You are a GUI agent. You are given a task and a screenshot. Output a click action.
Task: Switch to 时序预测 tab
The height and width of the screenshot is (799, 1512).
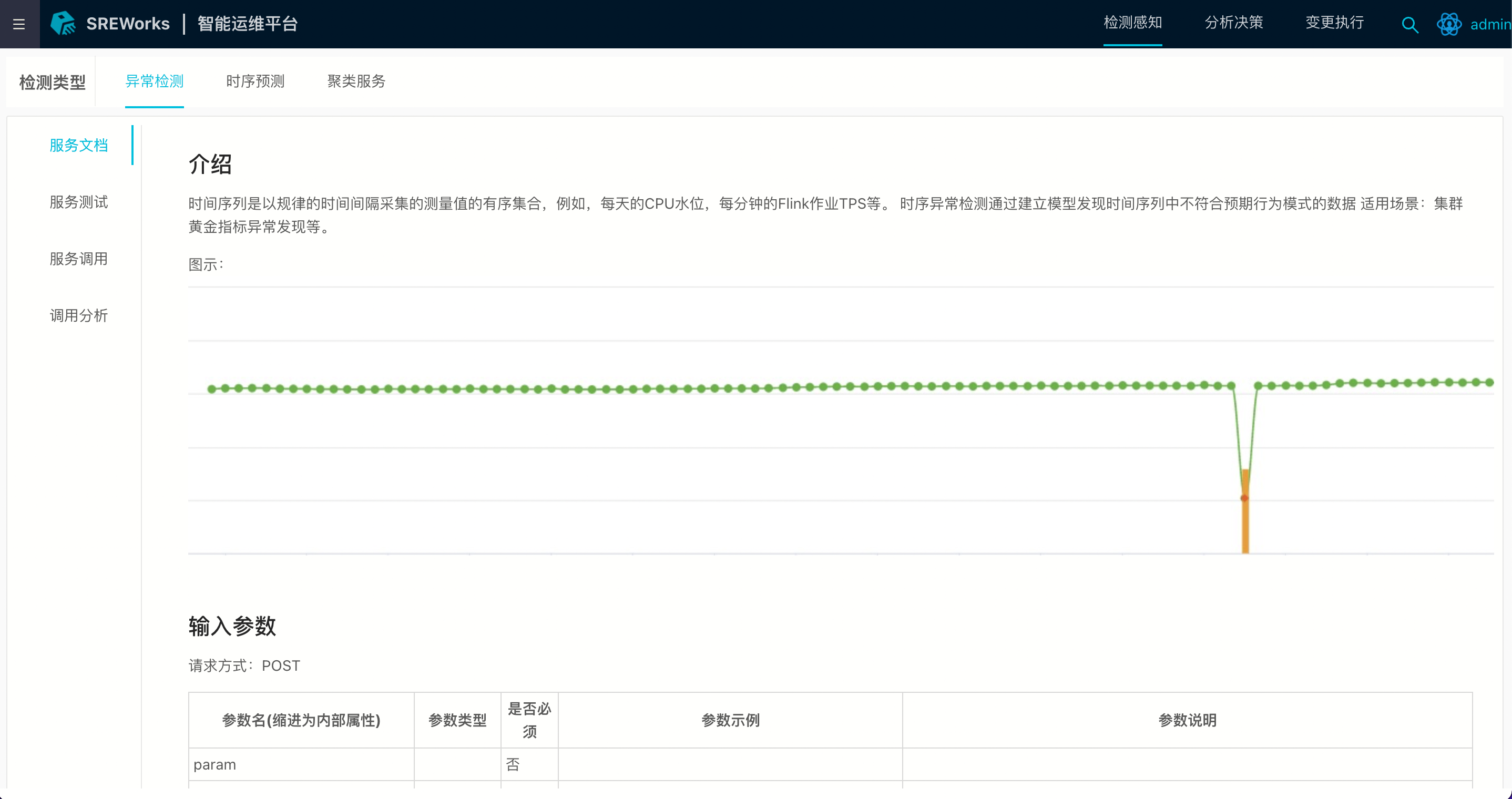[256, 81]
